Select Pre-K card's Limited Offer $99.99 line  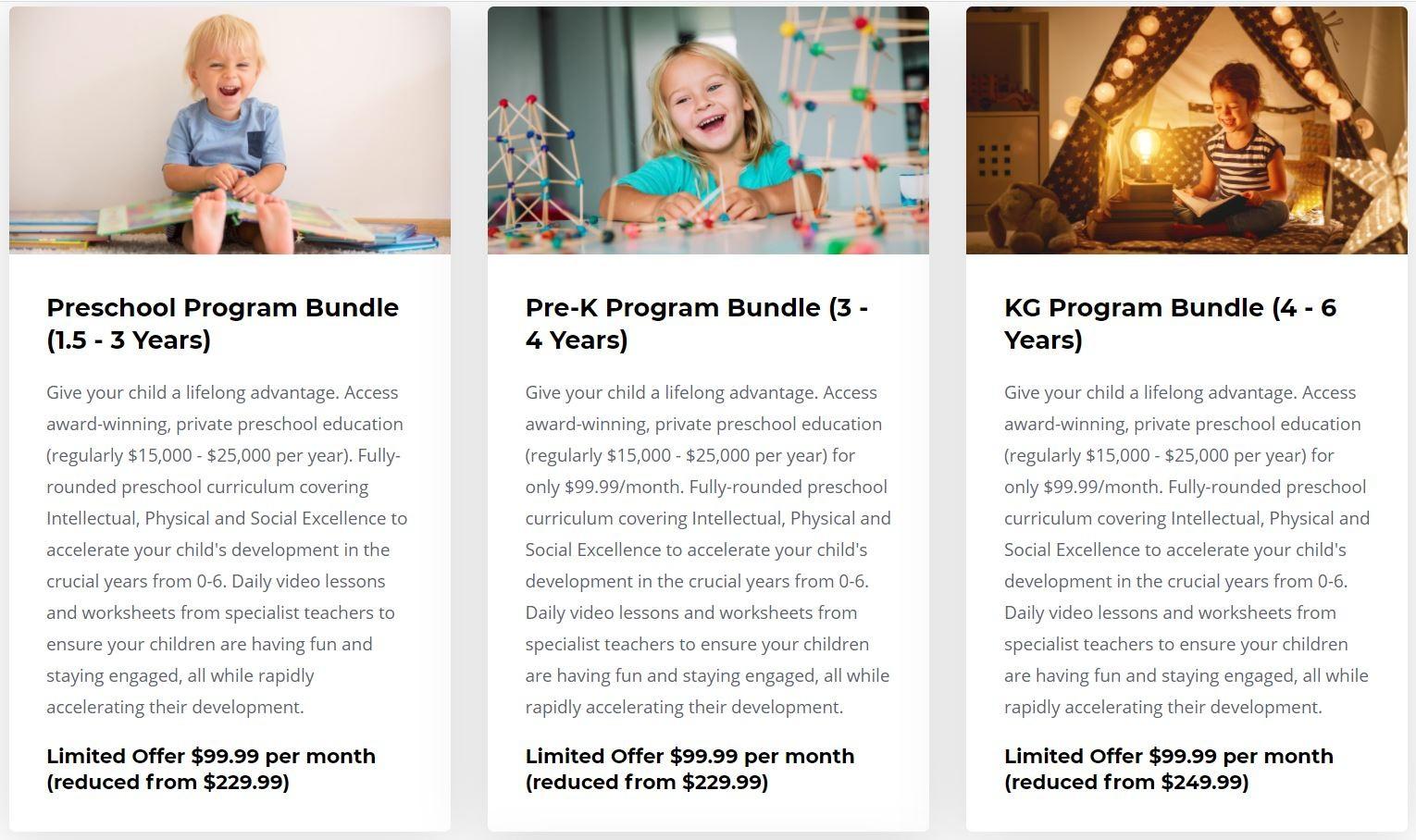point(689,756)
